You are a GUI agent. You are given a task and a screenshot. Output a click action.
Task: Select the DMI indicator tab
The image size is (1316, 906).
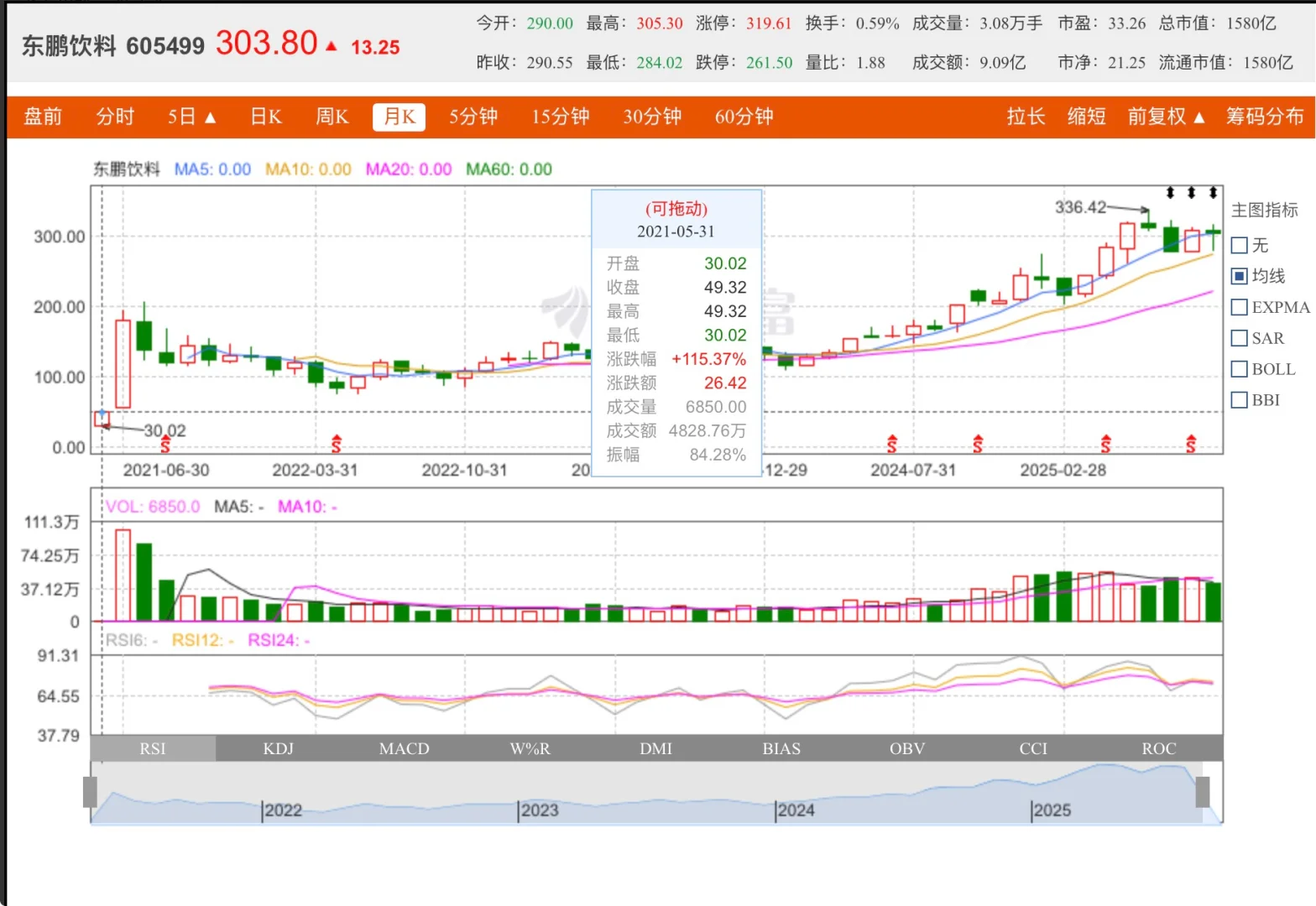click(x=656, y=748)
